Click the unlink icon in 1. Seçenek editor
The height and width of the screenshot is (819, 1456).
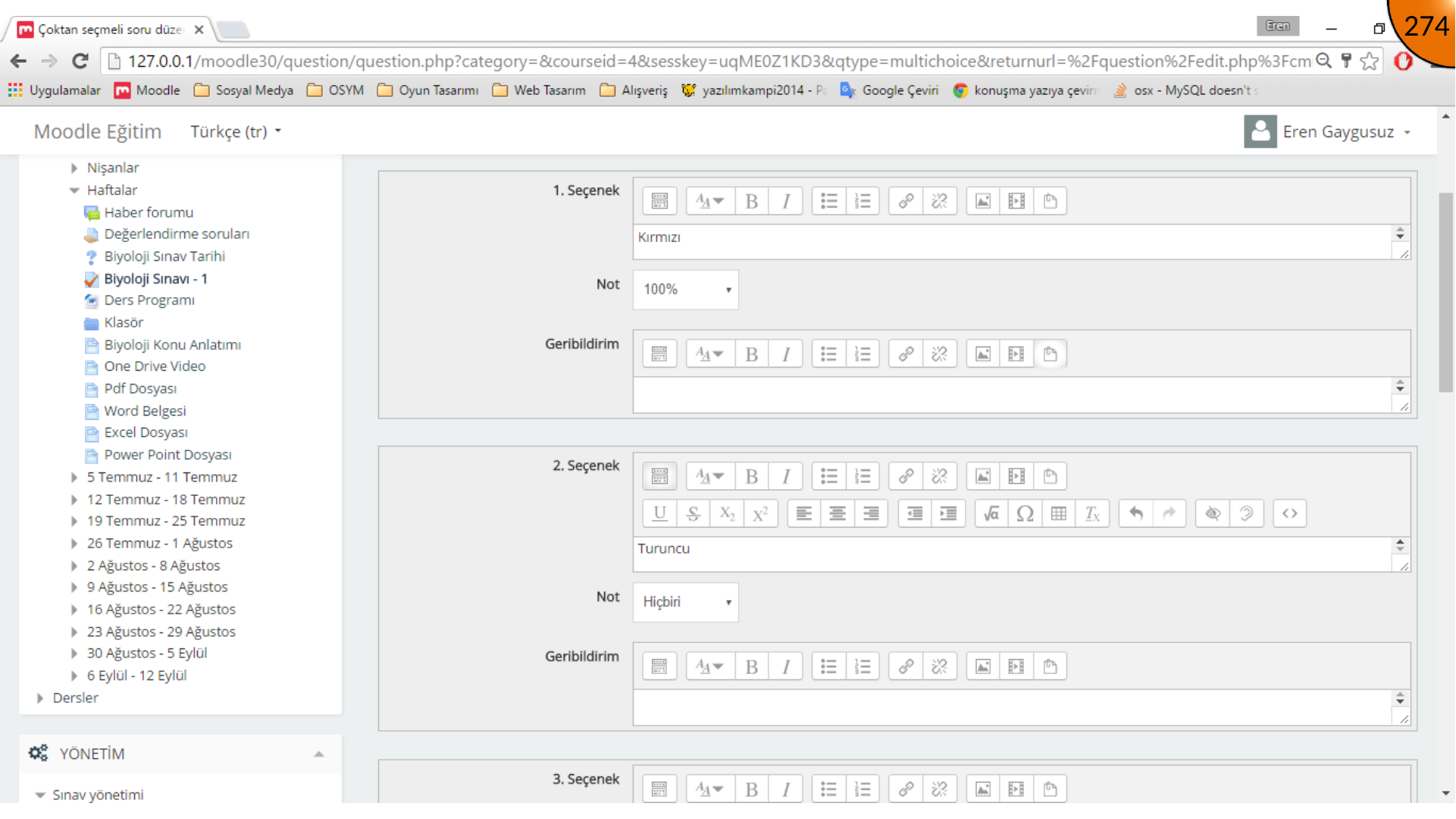coord(940,201)
